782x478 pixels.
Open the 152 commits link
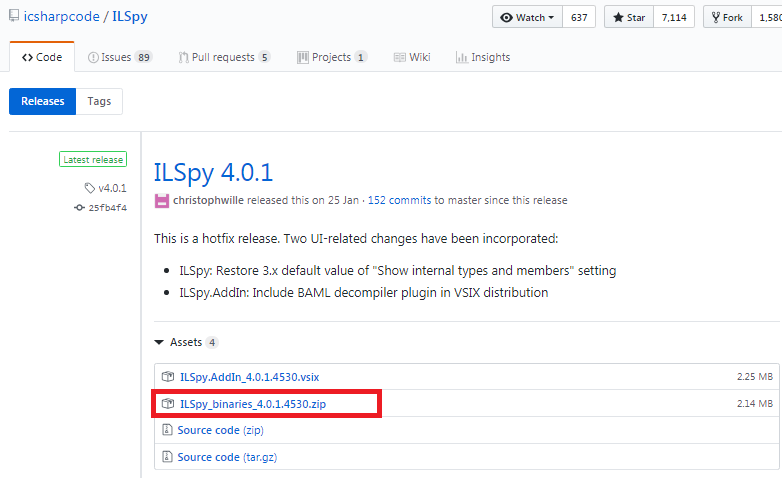[399, 200]
